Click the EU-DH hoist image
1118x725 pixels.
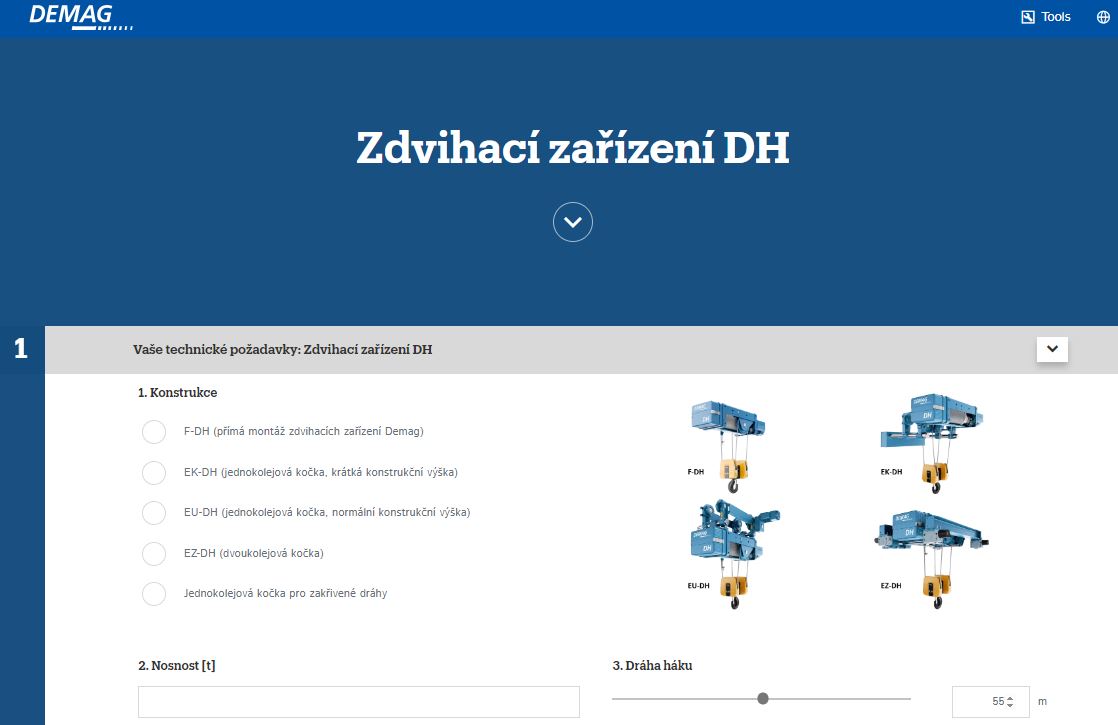tap(734, 555)
